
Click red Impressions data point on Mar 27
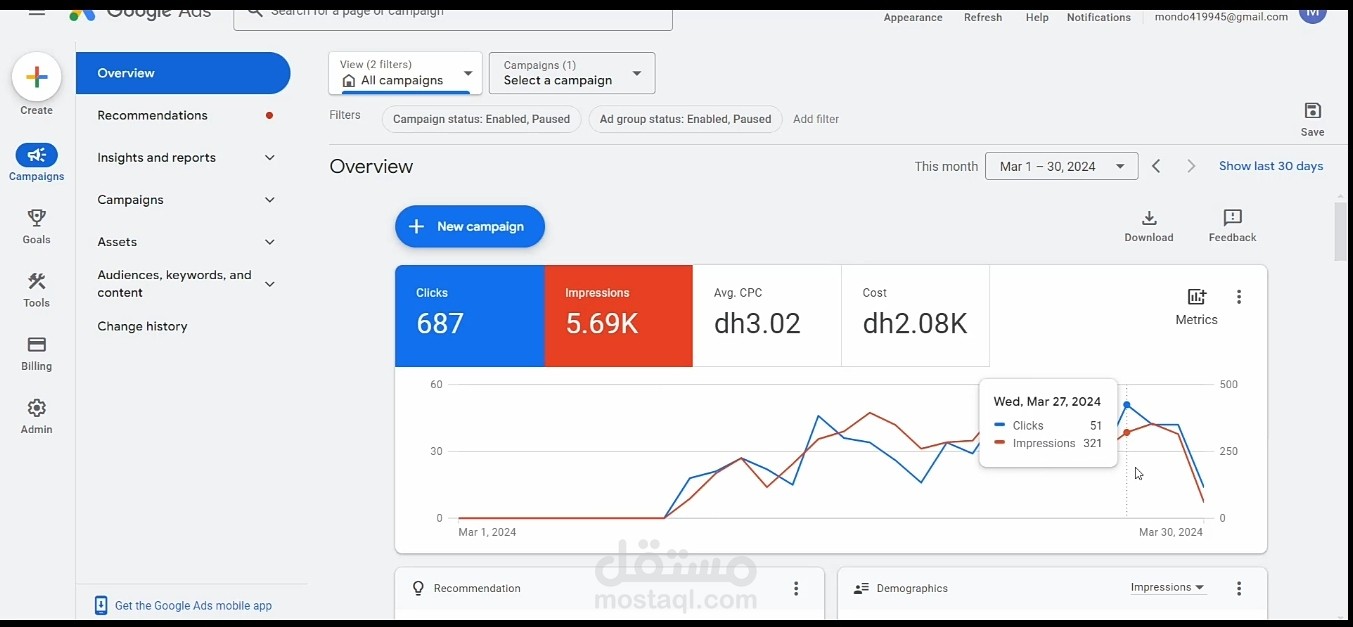click(1127, 433)
